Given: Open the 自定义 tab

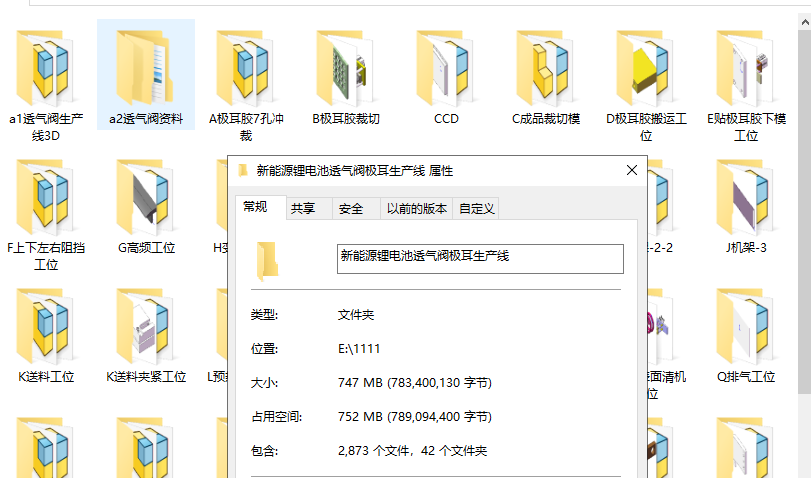Looking at the screenshot, I should [476, 208].
